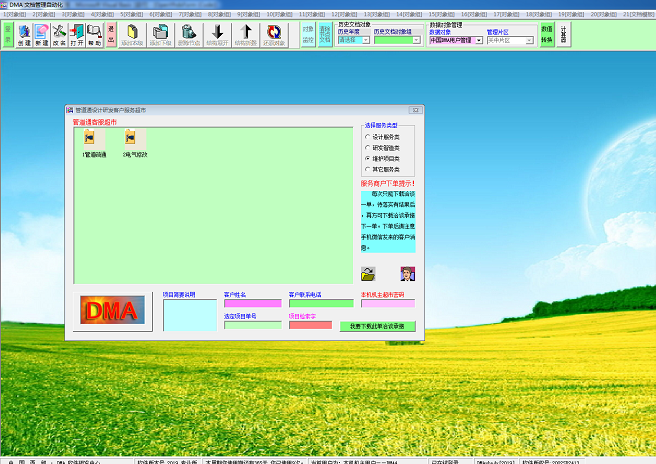This screenshot has width=656, height=464.
Task: Switch to the 15[对象组] tab
Action: click(x=441, y=14)
